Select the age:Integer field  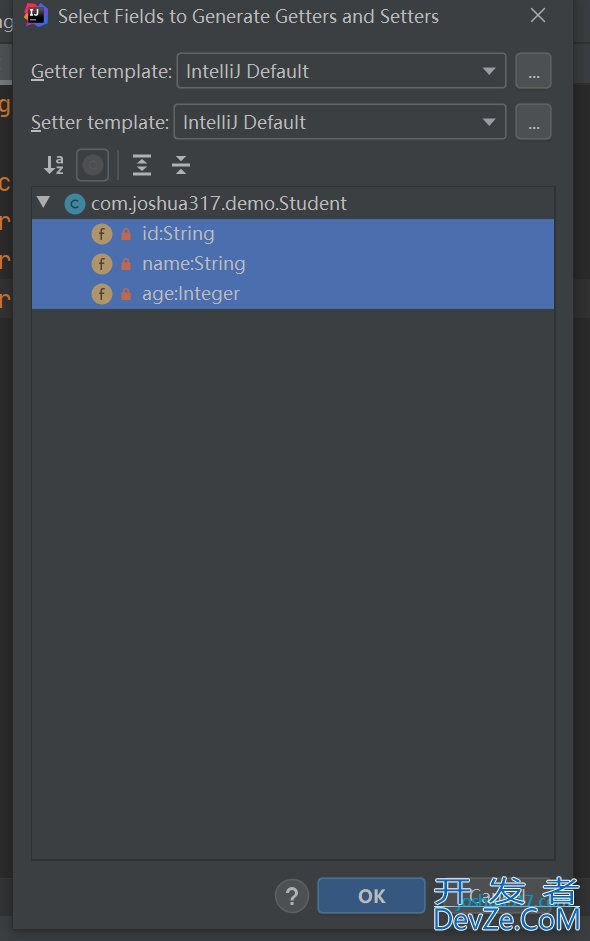[x=293, y=294]
